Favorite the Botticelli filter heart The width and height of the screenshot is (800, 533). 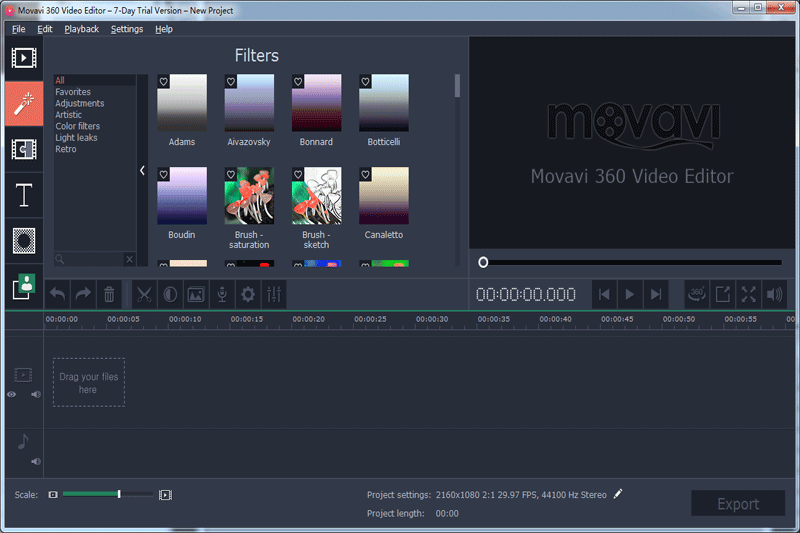point(365,81)
